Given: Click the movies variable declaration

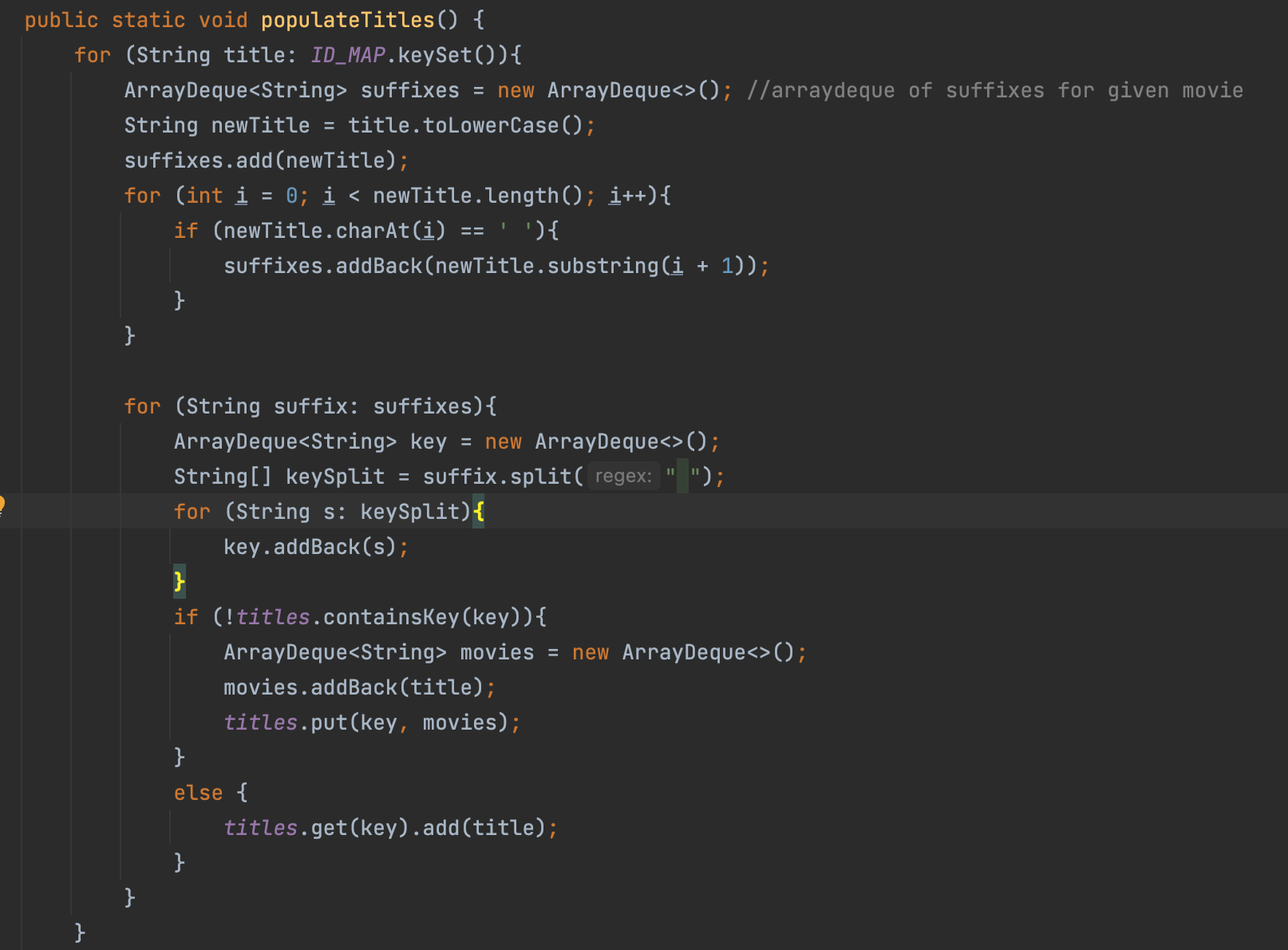Looking at the screenshot, I should pos(496,652).
